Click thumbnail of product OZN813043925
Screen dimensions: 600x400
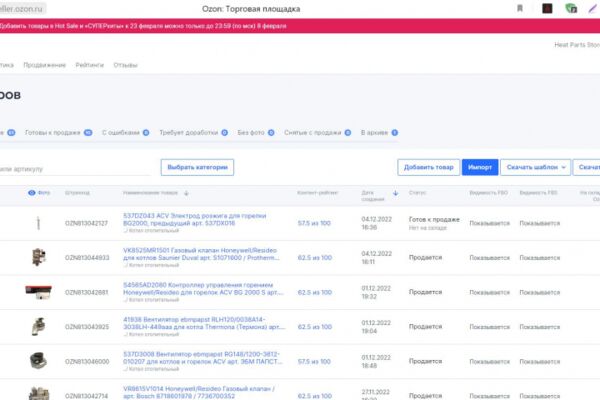pyautogui.click(x=39, y=327)
